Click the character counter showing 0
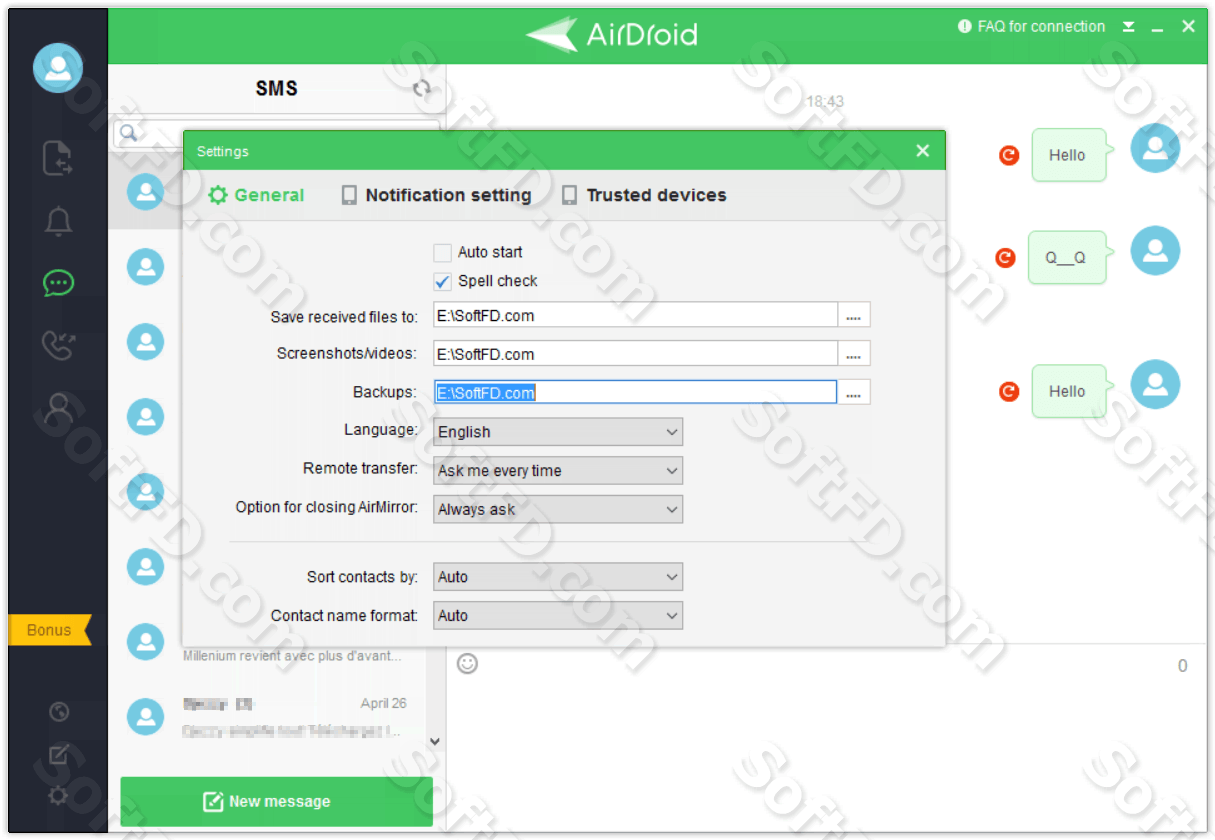Screen dimensions: 1215x840 point(1183,666)
